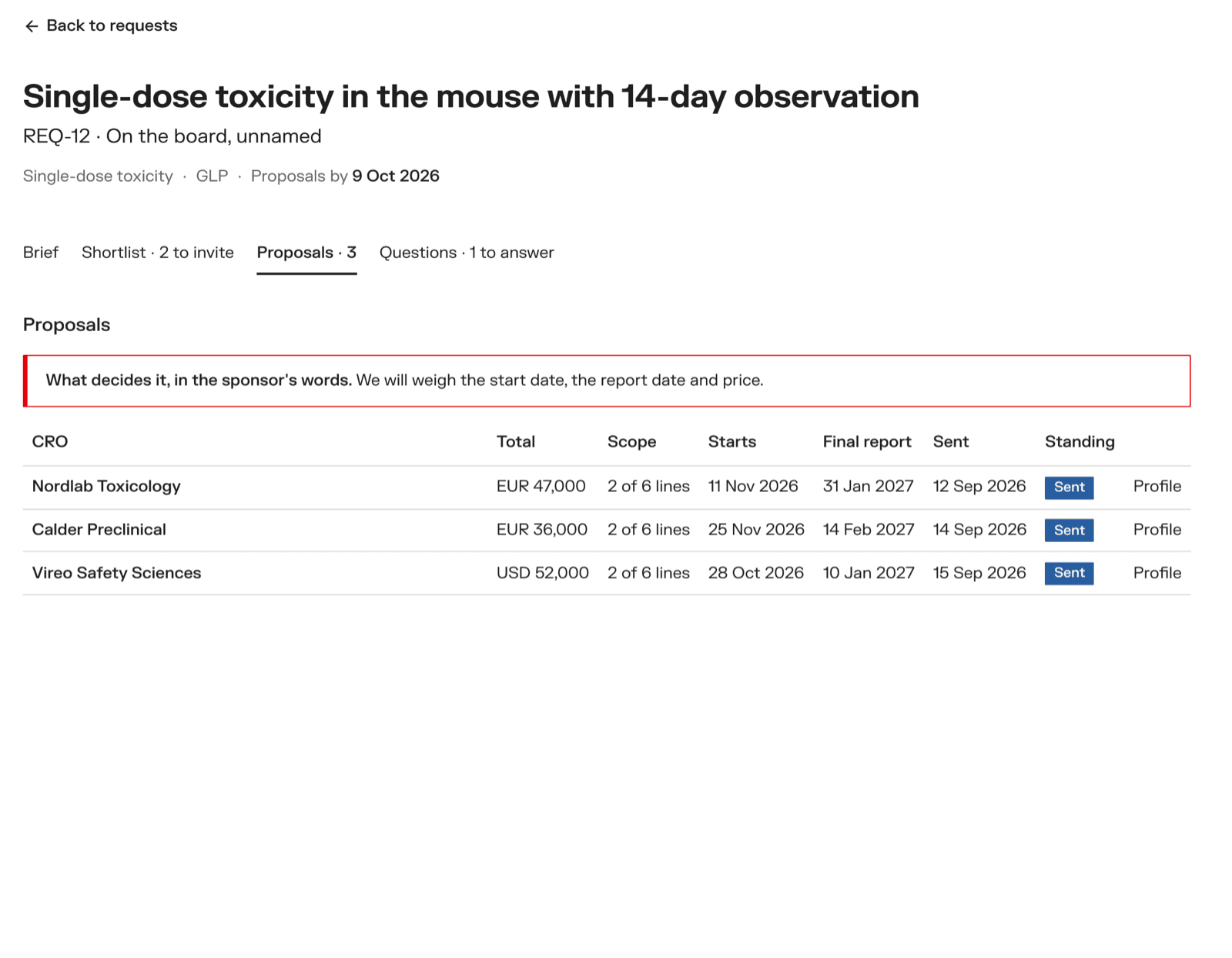Viewport: 1232px width, 958px height.
Task: Open Calder Preclinical's Profile link
Action: pyautogui.click(x=1157, y=530)
